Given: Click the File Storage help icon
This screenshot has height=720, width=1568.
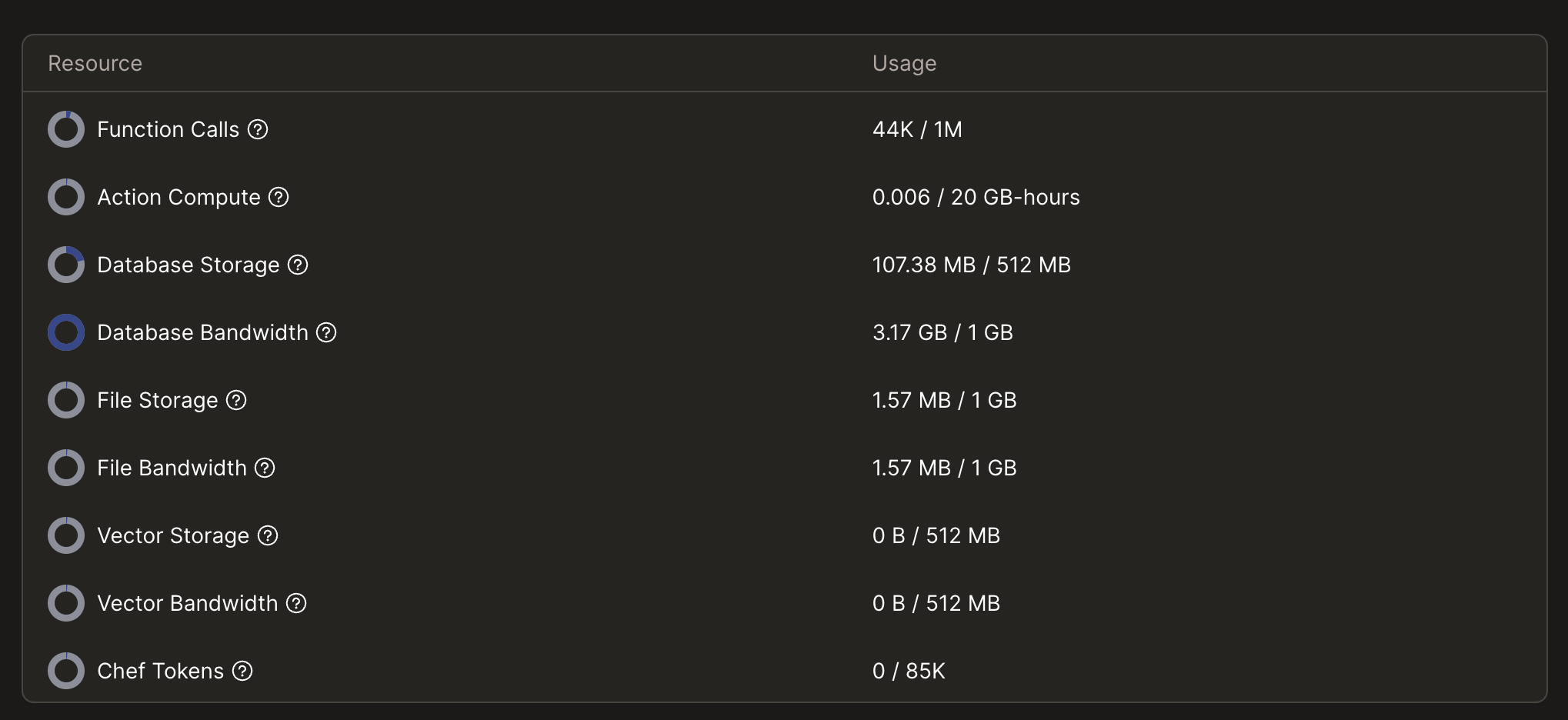Looking at the screenshot, I should tap(236, 400).
